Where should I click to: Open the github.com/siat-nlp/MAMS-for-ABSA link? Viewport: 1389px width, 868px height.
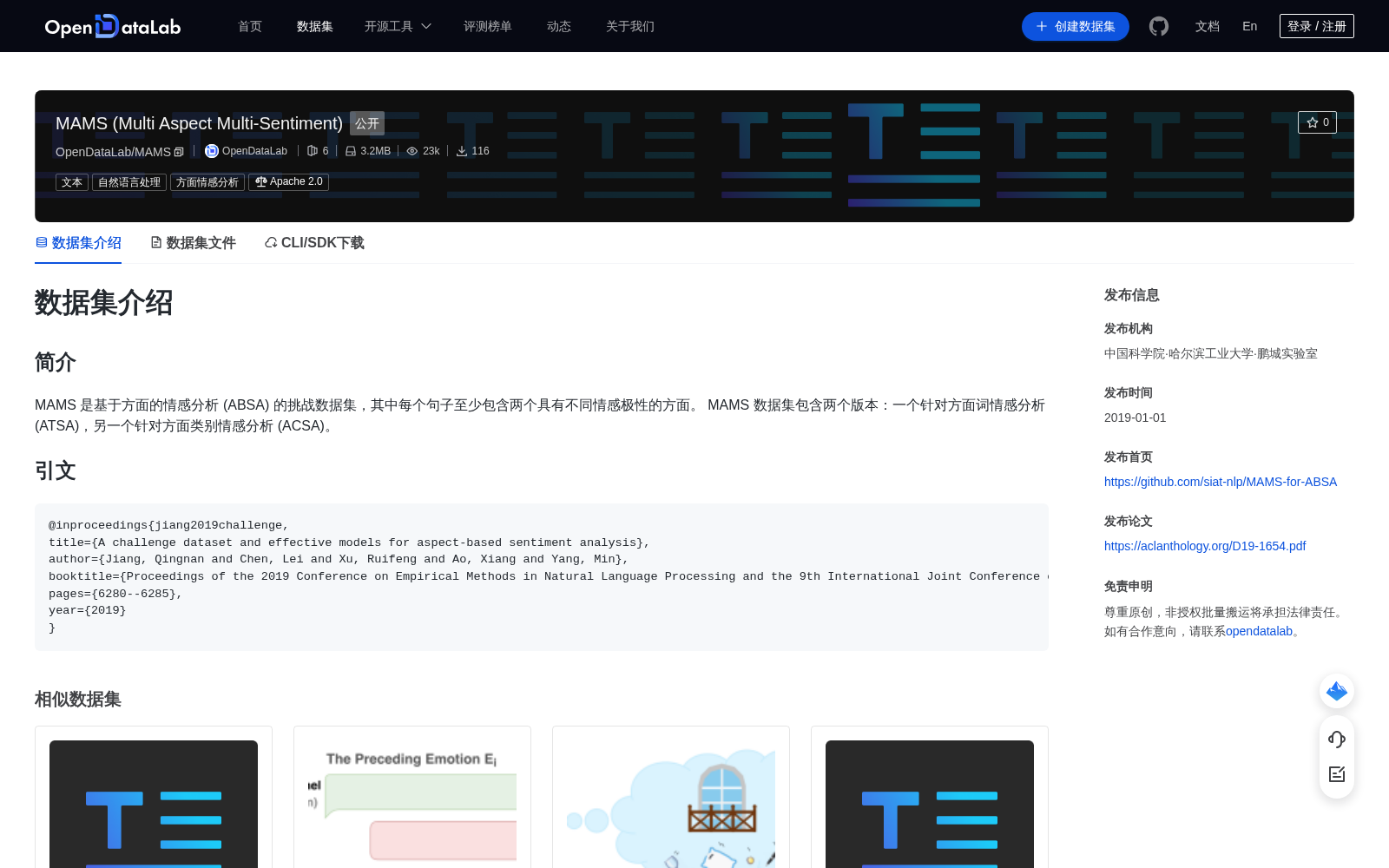pos(1221,482)
